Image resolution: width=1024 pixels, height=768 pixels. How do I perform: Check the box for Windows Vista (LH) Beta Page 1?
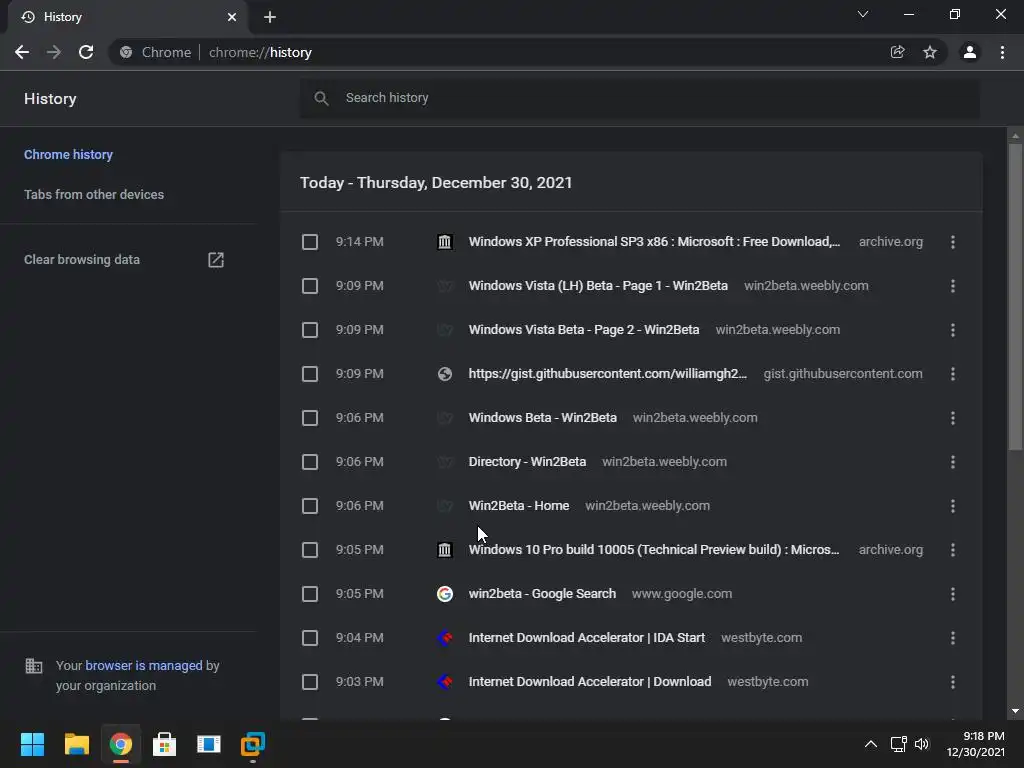click(310, 286)
